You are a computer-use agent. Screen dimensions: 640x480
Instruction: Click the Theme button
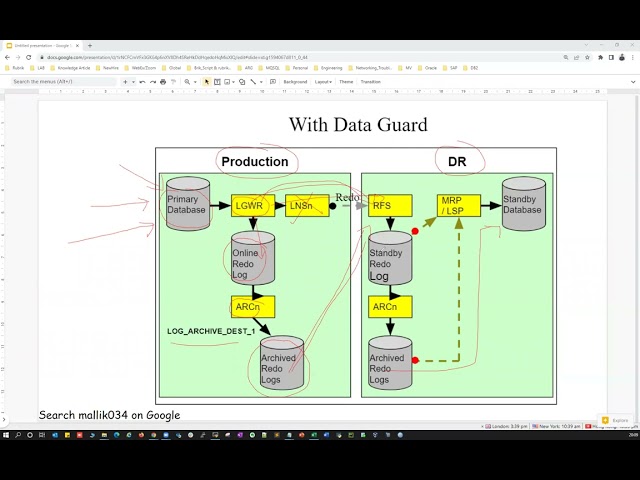(x=346, y=82)
